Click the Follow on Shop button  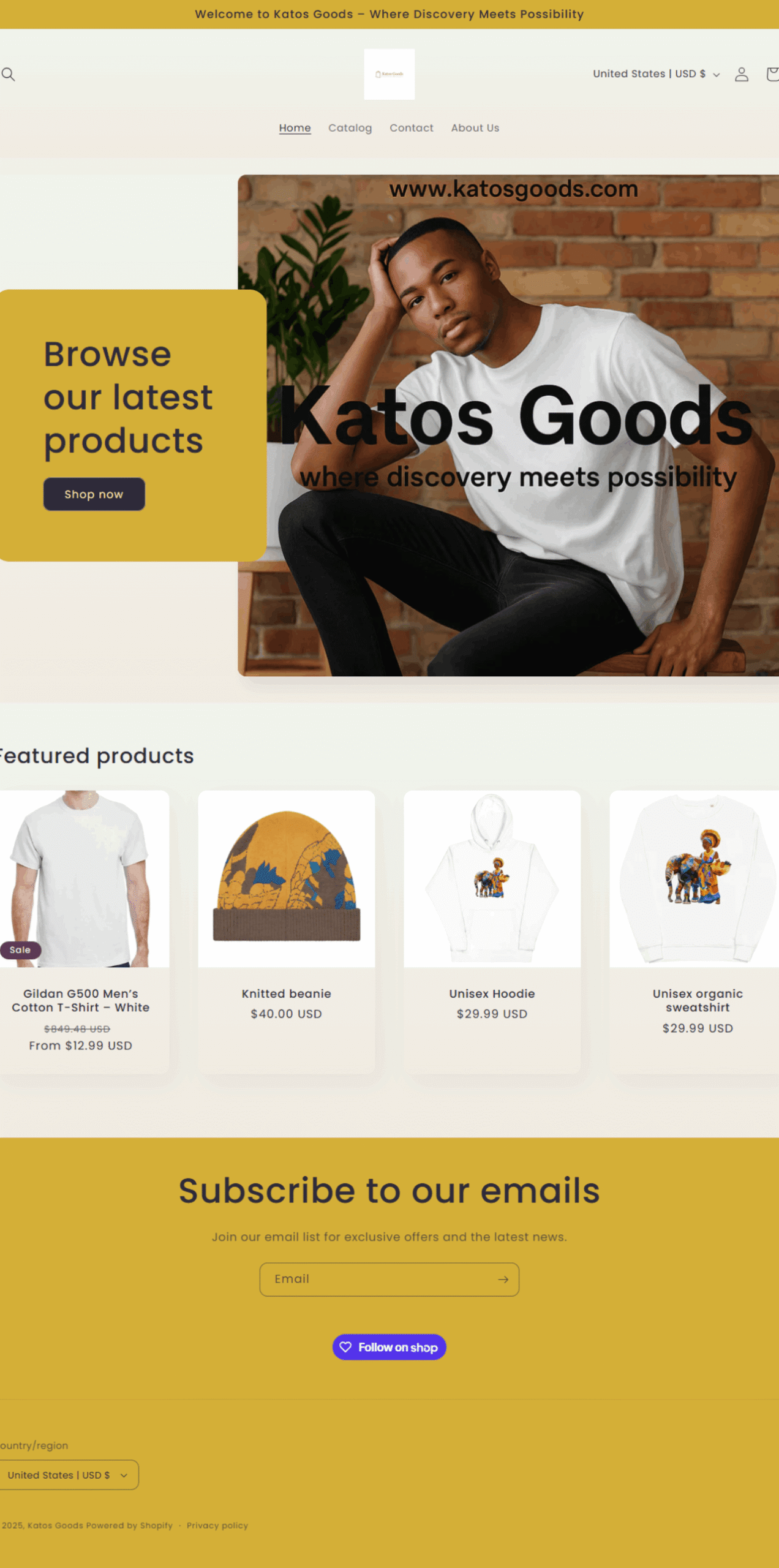pyautogui.click(x=389, y=1347)
